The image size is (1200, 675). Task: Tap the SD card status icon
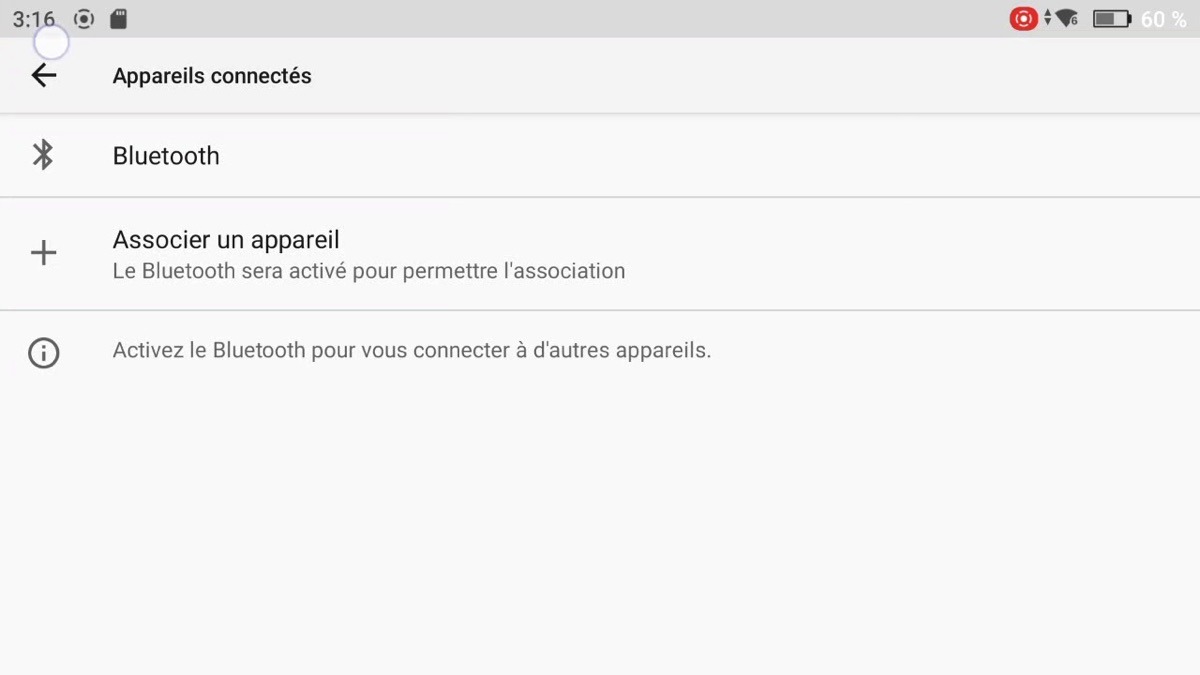[x=118, y=19]
